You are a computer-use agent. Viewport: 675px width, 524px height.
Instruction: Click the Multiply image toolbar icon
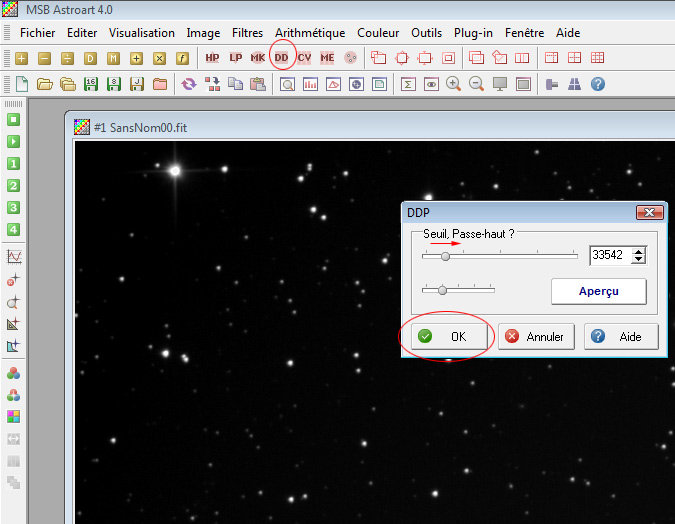[x=159, y=58]
